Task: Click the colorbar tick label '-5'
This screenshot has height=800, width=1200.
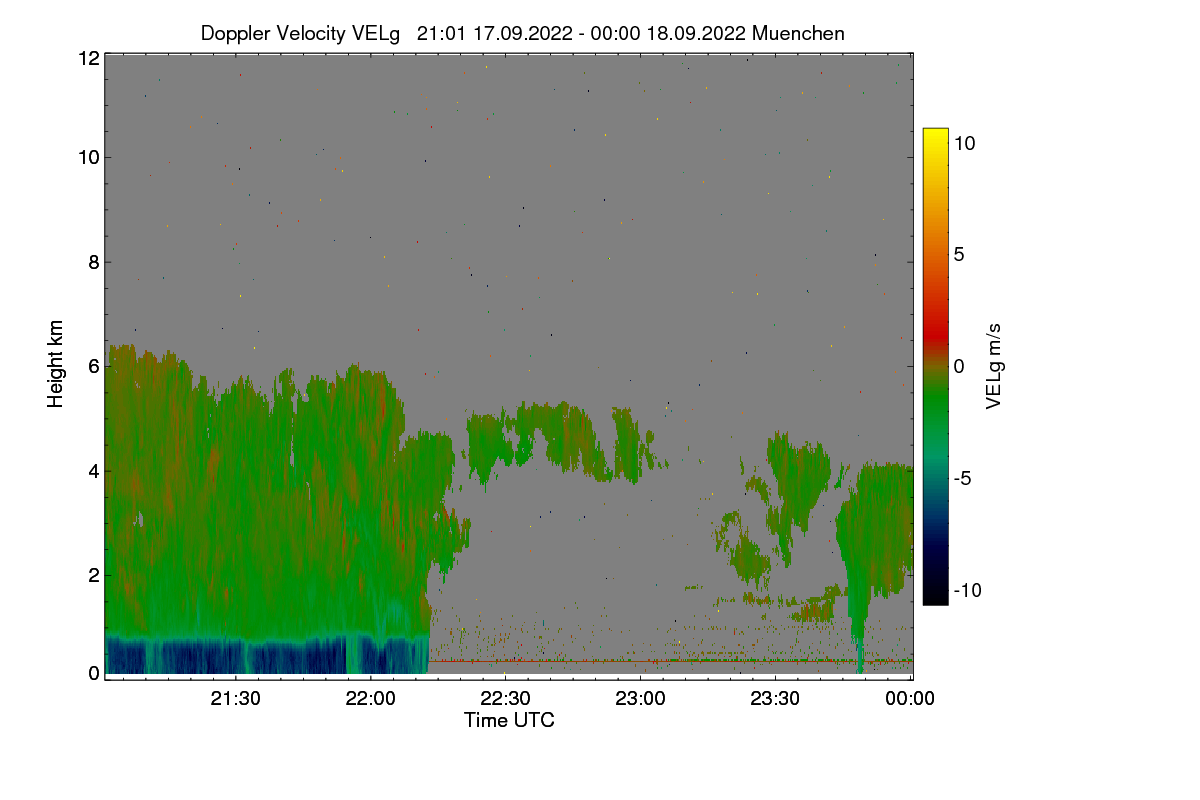Action: click(962, 478)
